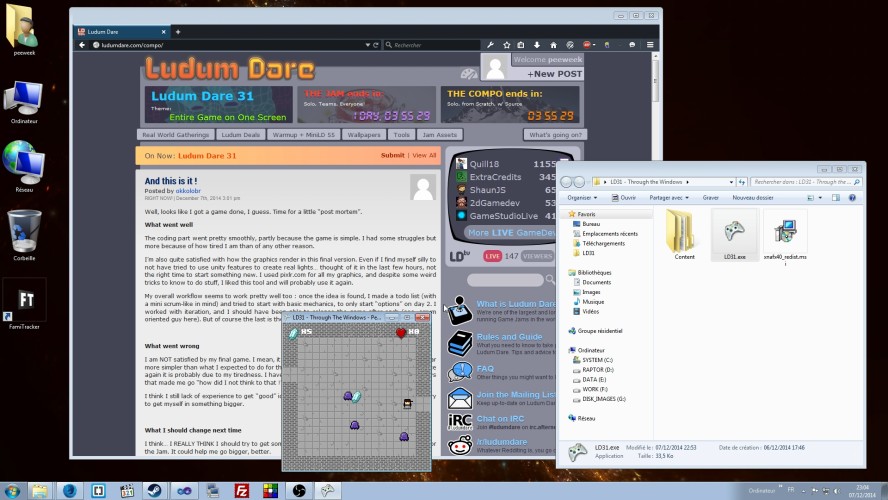Click the Ouvrir button in Explorer toolbar
The width and height of the screenshot is (888, 500).
click(624, 198)
